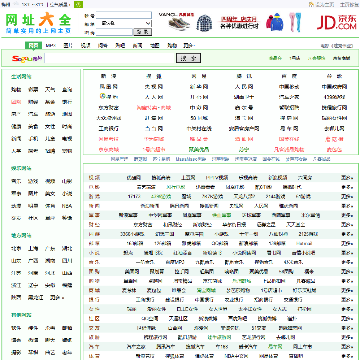Focus the password input field
Image resolution: width=360 pixels, height=360 pixels.
coord(114,32)
